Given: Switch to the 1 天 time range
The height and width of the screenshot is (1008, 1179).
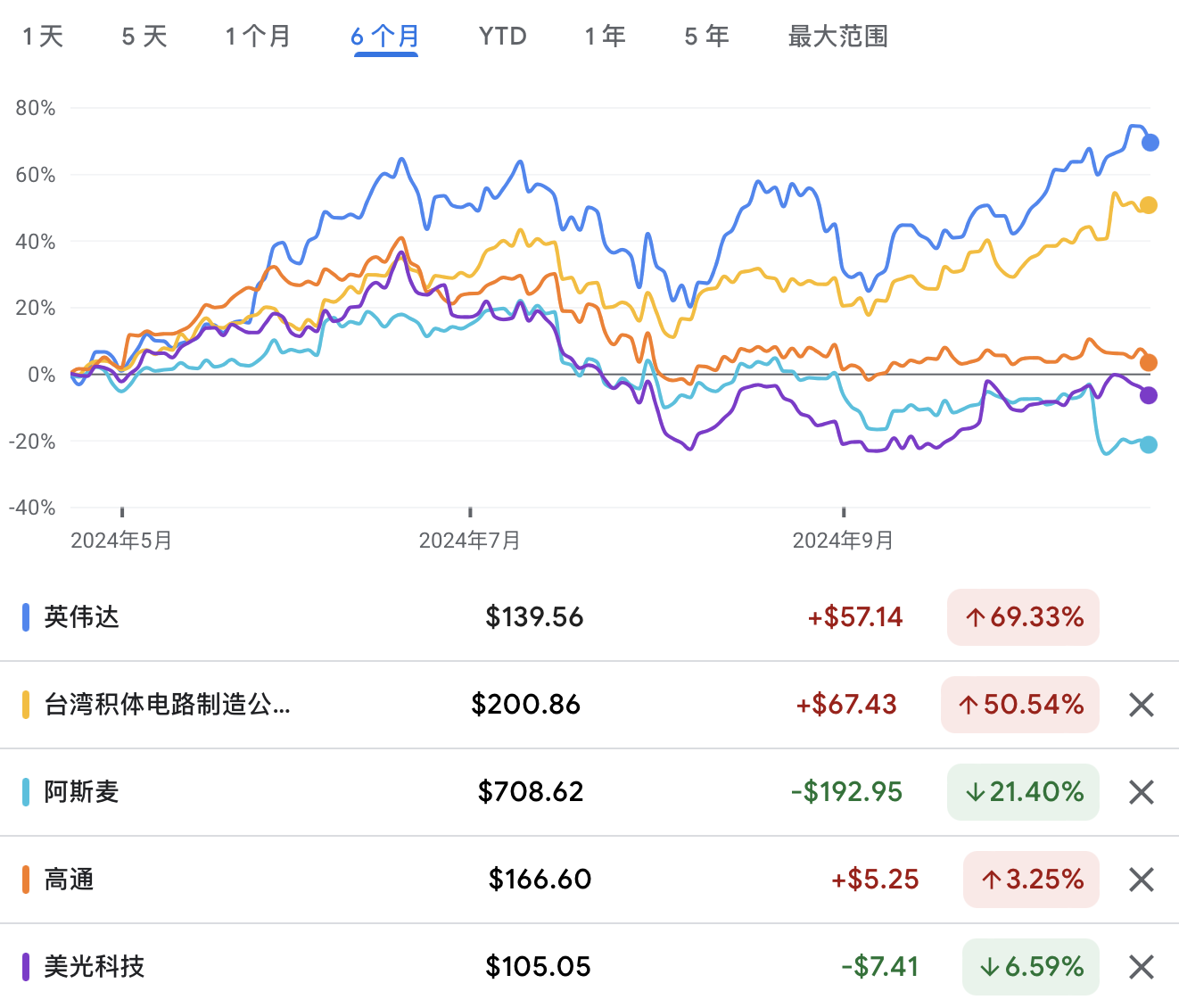Looking at the screenshot, I should [43, 37].
